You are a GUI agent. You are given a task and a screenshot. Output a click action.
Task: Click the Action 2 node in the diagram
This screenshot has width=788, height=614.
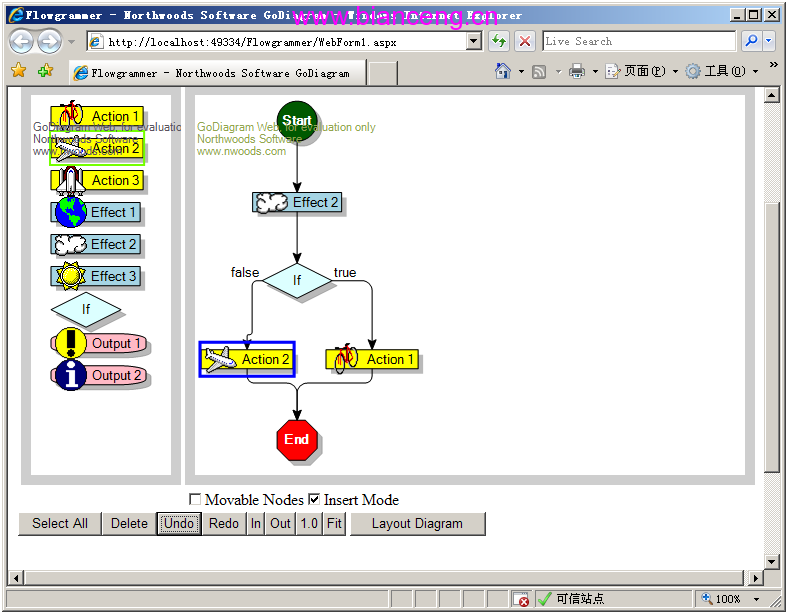coord(247,359)
